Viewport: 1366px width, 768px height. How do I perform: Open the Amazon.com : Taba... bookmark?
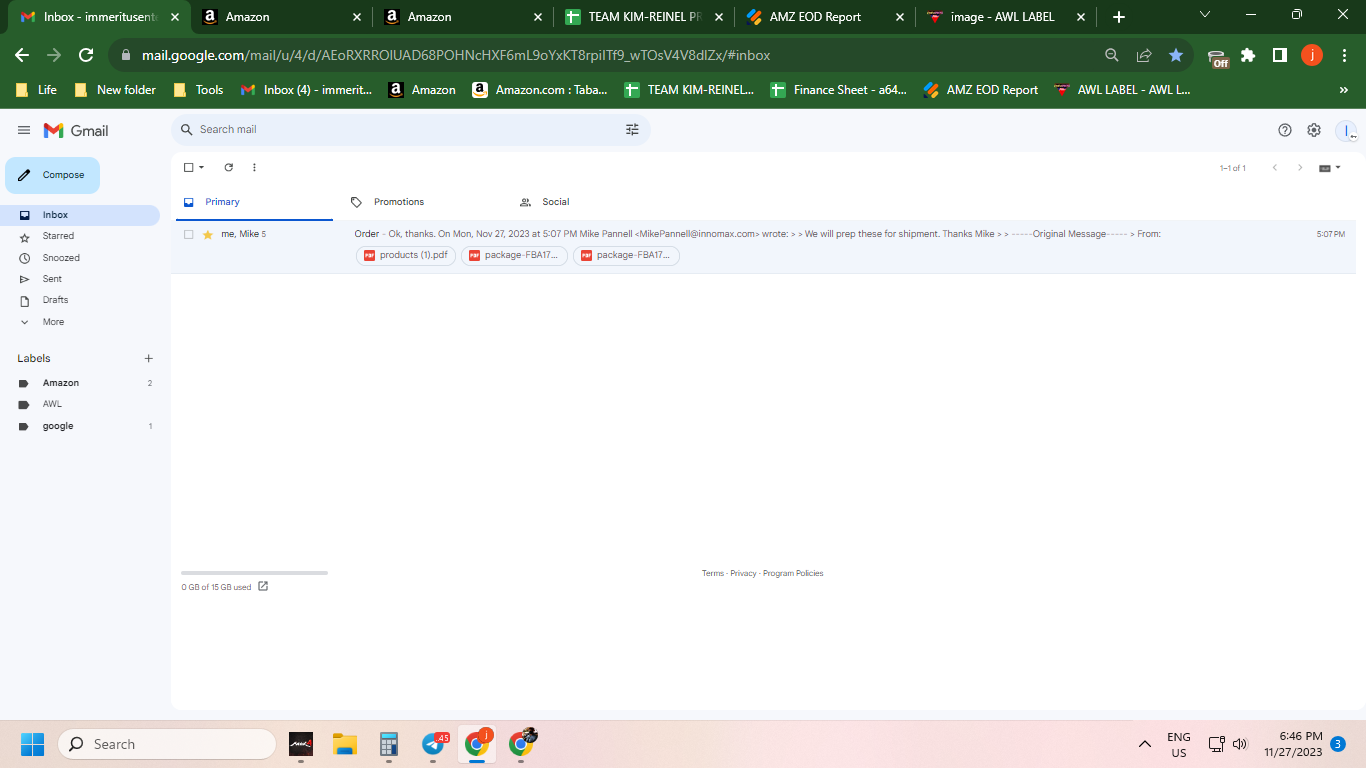click(x=540, y=90)
